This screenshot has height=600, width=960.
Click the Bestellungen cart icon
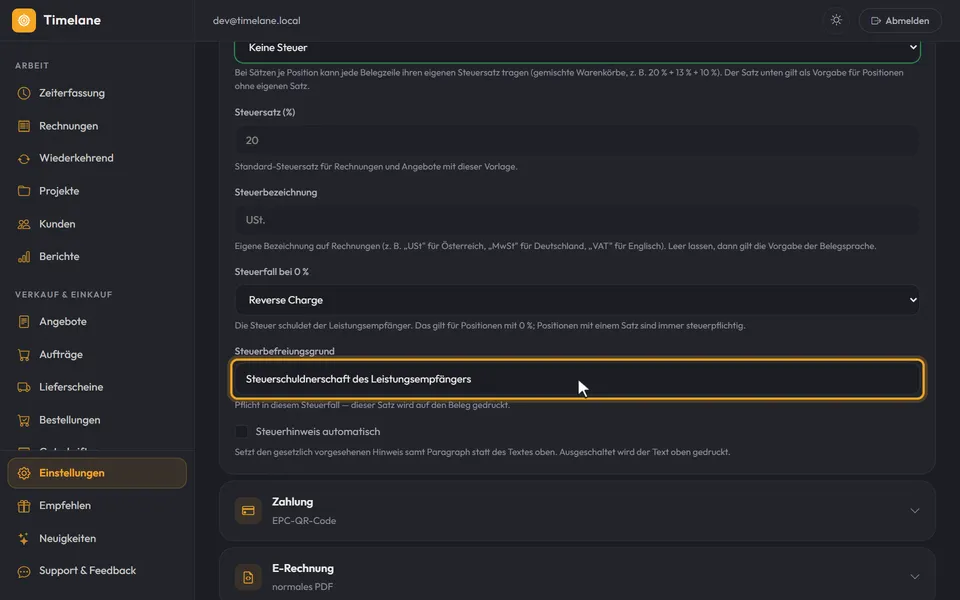click(24, 420)
